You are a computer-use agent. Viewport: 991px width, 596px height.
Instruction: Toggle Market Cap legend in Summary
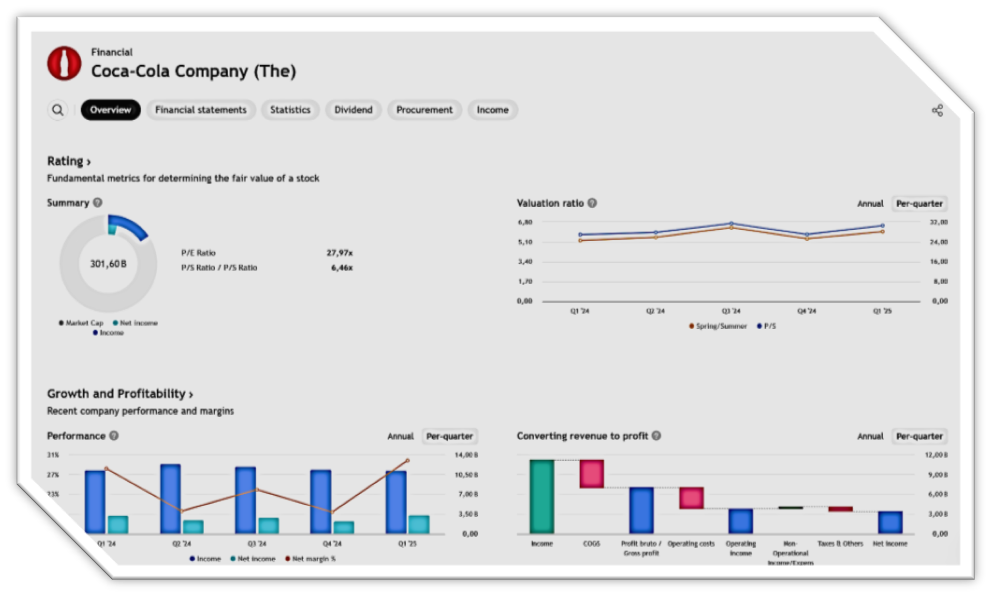coord(81,323)
